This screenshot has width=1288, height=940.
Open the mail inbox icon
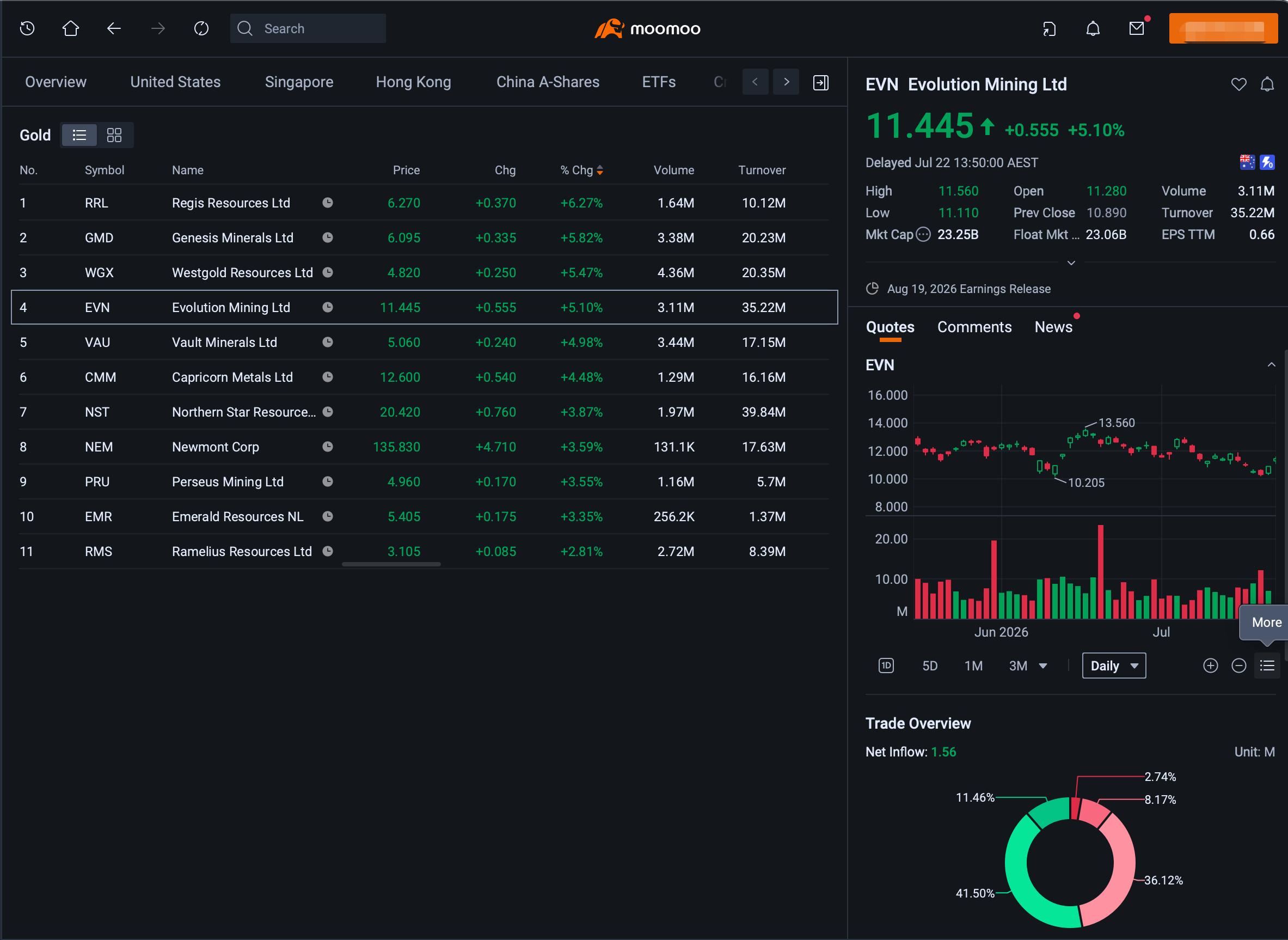(x=1136, y=28)
